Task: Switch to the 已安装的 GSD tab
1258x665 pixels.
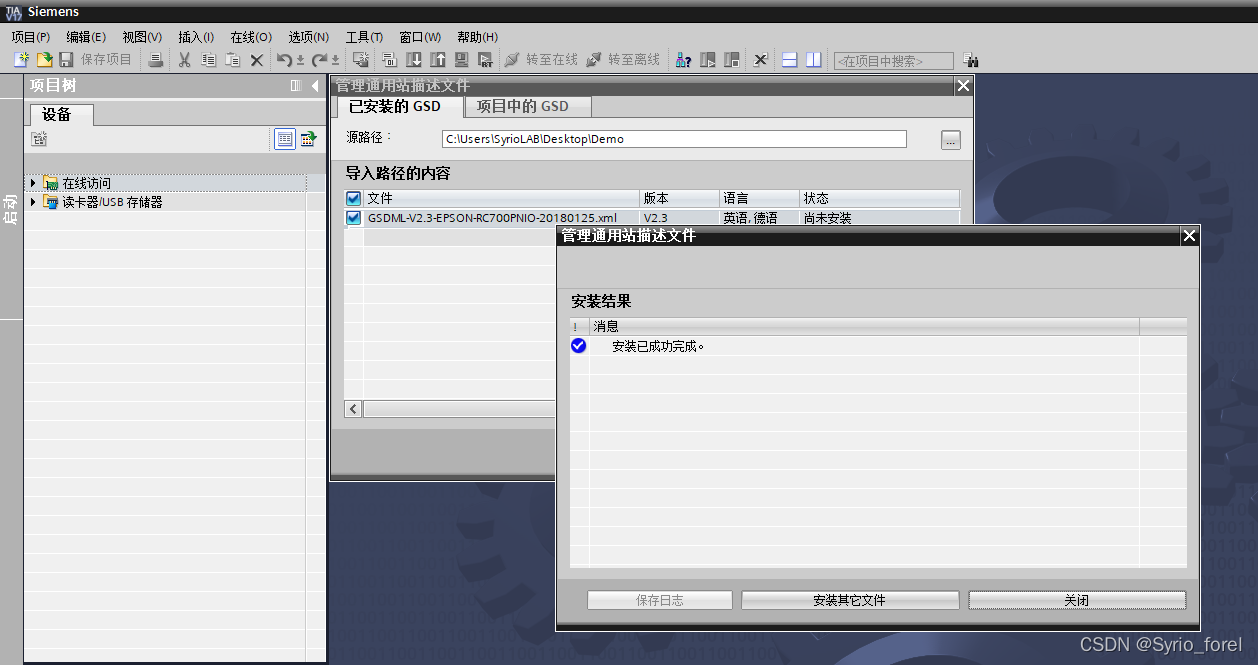Action: (401, 106)
